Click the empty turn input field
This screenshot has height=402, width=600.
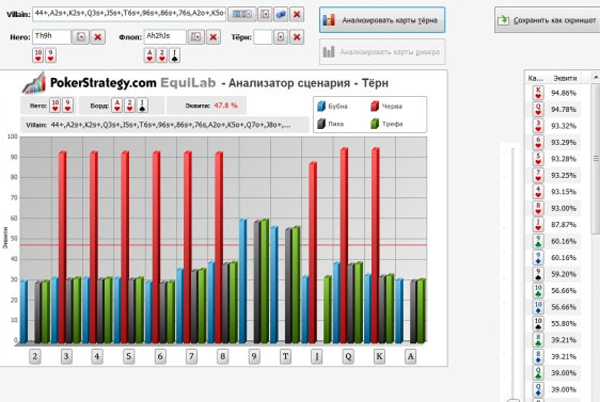(262, 37)
